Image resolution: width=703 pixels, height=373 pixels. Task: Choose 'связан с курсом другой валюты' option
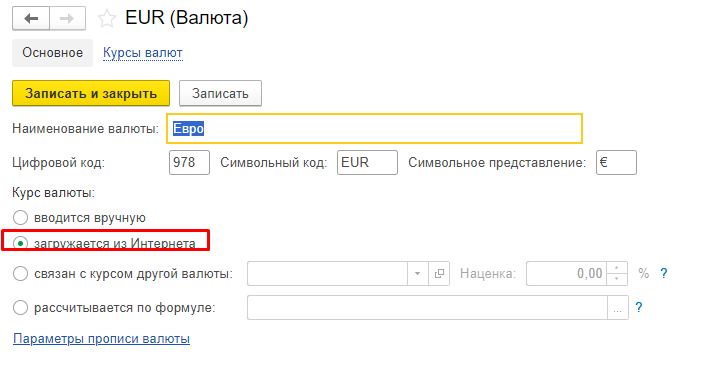coord(20,273)
